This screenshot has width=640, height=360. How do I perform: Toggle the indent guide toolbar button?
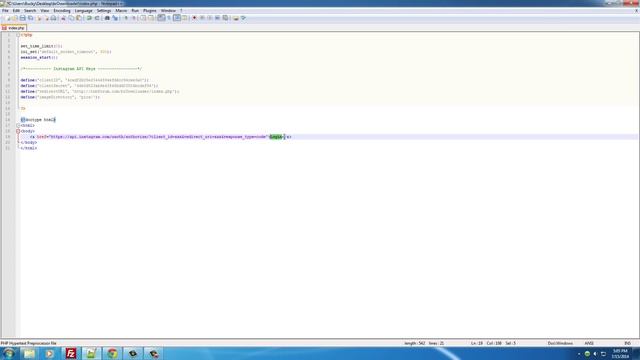point(177,18)
